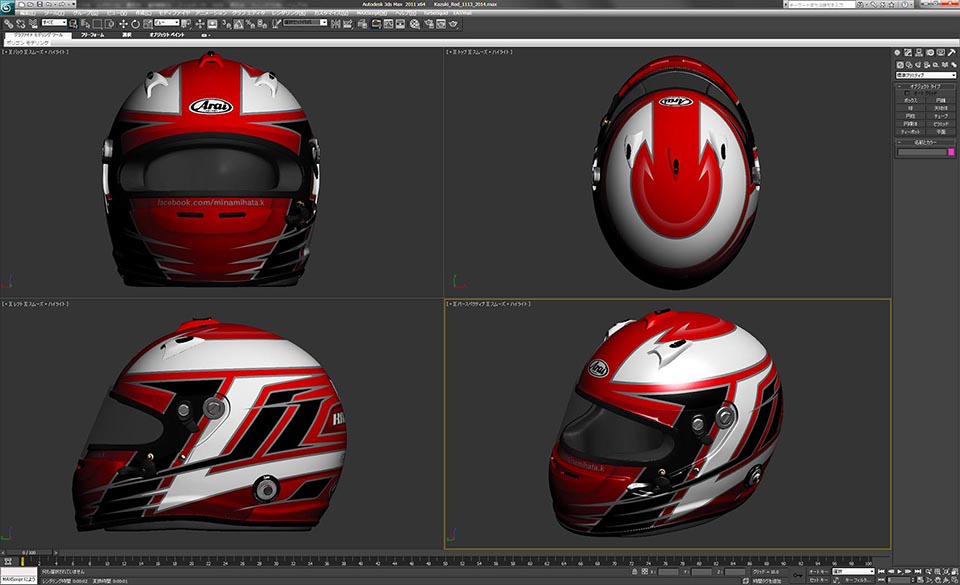Screen dimensions: 960x585
Task: Open the オブジェクト ペイント ribbon tab
Action: [x=167, y=35]
